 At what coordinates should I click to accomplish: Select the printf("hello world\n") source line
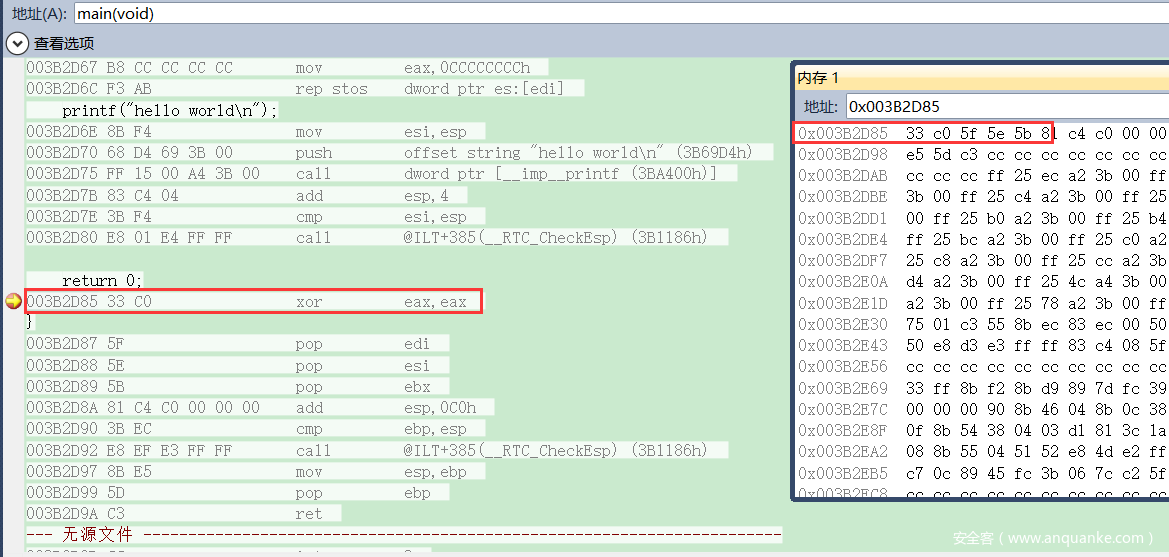170,110
